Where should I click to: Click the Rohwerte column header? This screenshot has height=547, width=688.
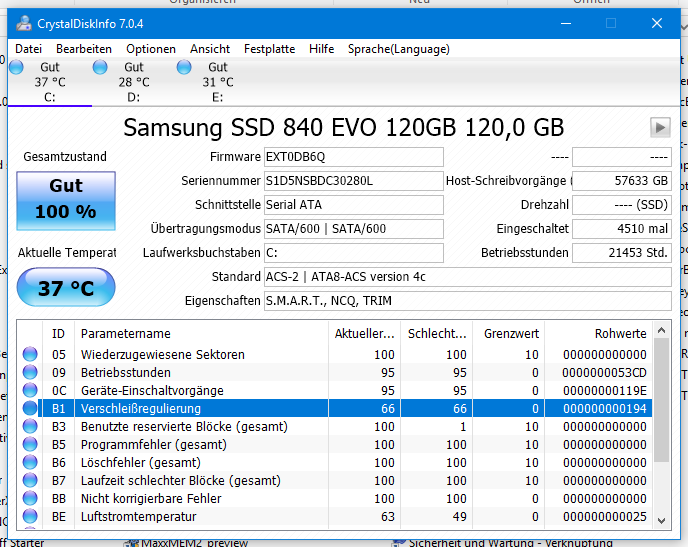click(598, 333)
